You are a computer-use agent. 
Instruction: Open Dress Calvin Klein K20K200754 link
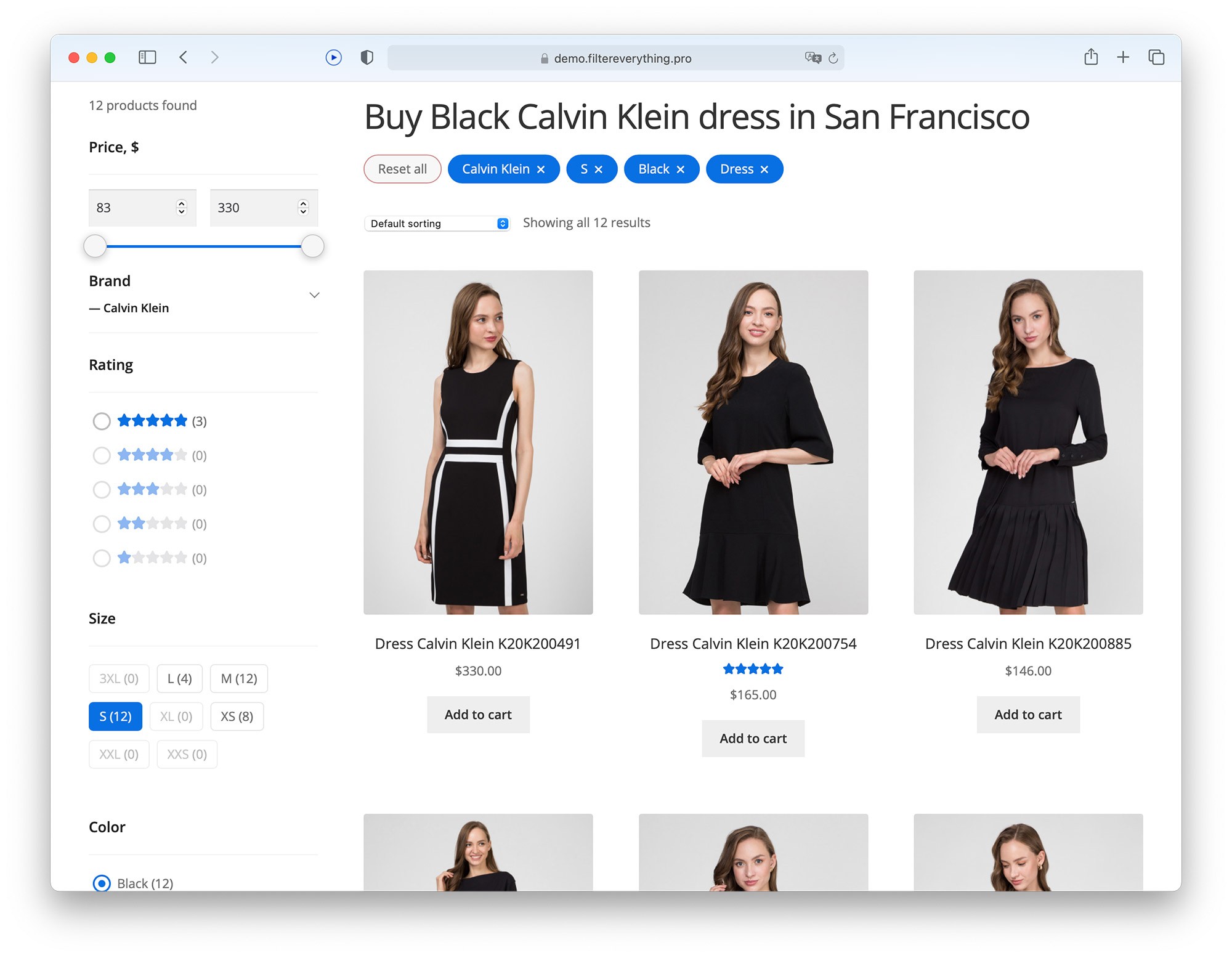tap(753, 644)
